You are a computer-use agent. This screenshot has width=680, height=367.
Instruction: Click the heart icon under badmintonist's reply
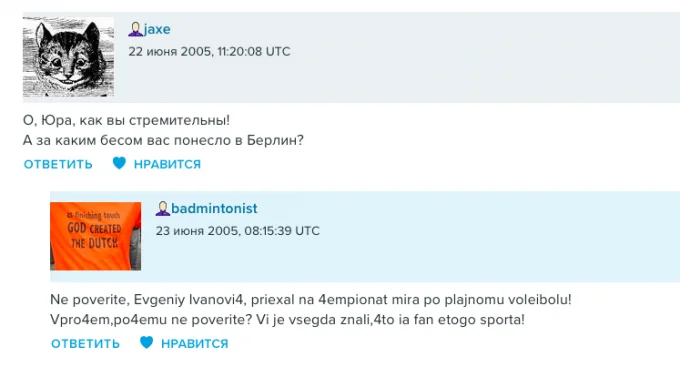147,342
